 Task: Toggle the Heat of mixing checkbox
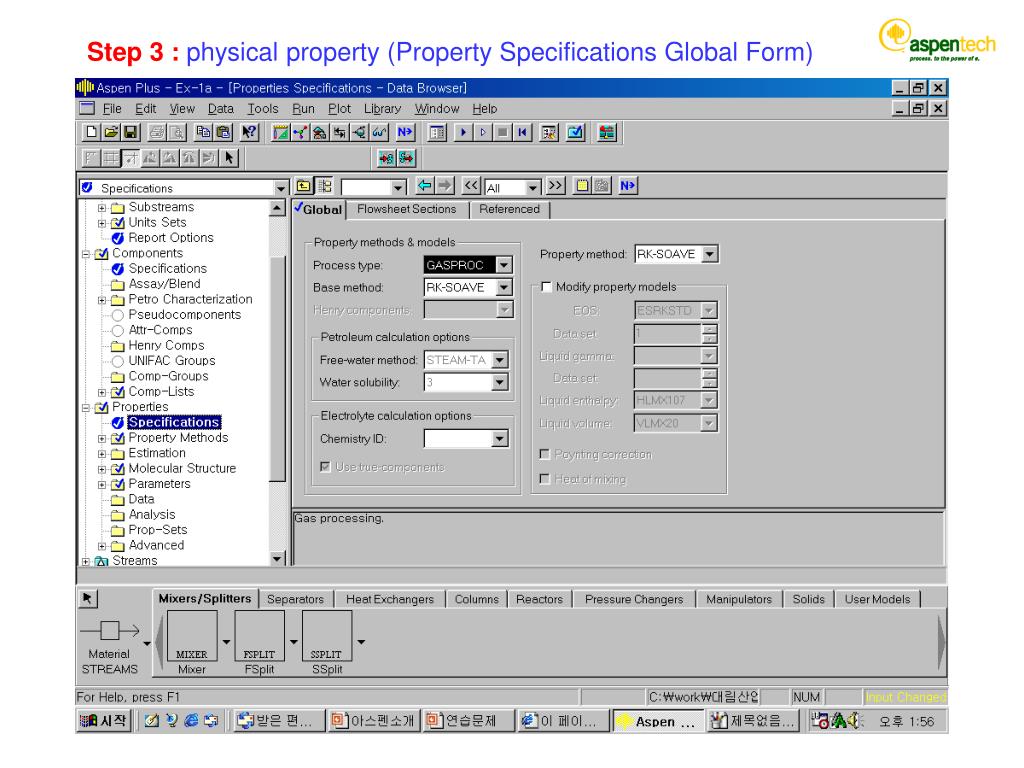546,479
